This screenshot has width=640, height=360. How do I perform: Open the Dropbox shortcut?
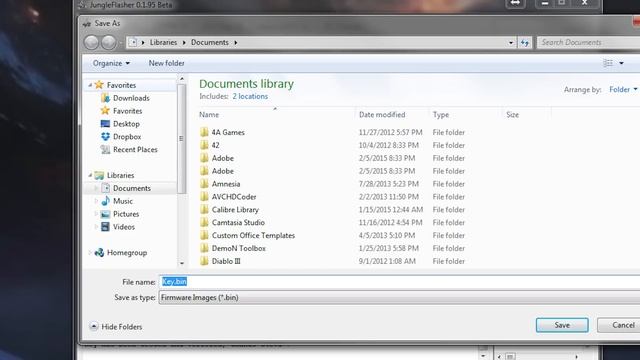(121, 137)
